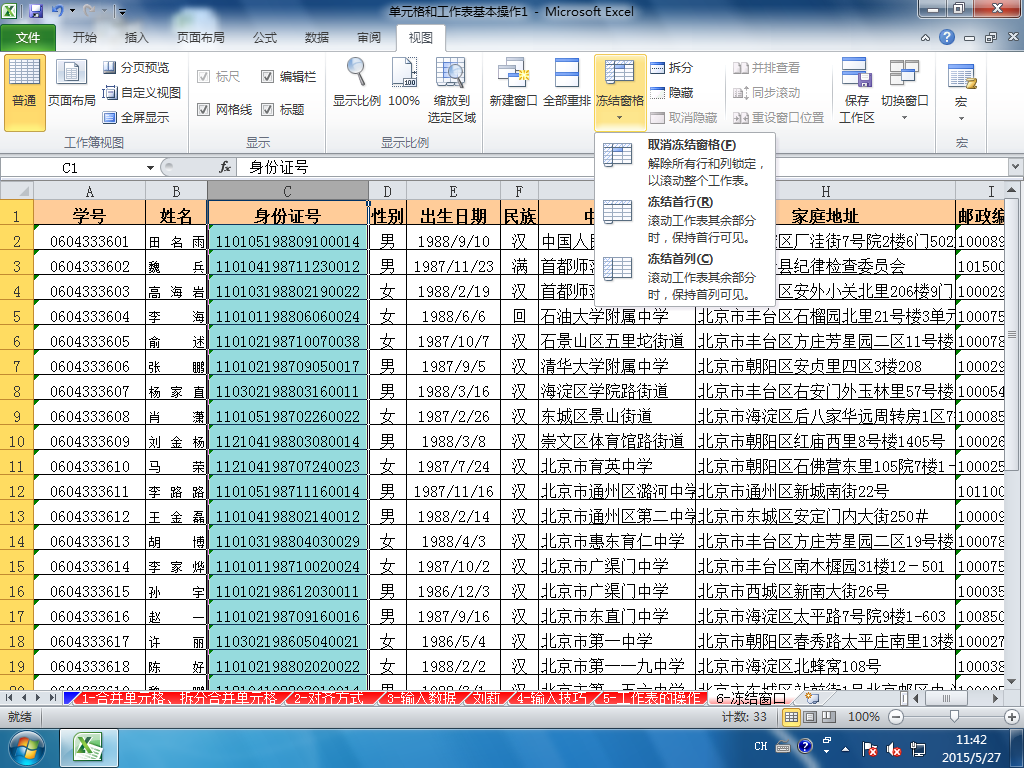Customize quick access toolbar dropdown
1024x768 pixels.
[122, 12]
